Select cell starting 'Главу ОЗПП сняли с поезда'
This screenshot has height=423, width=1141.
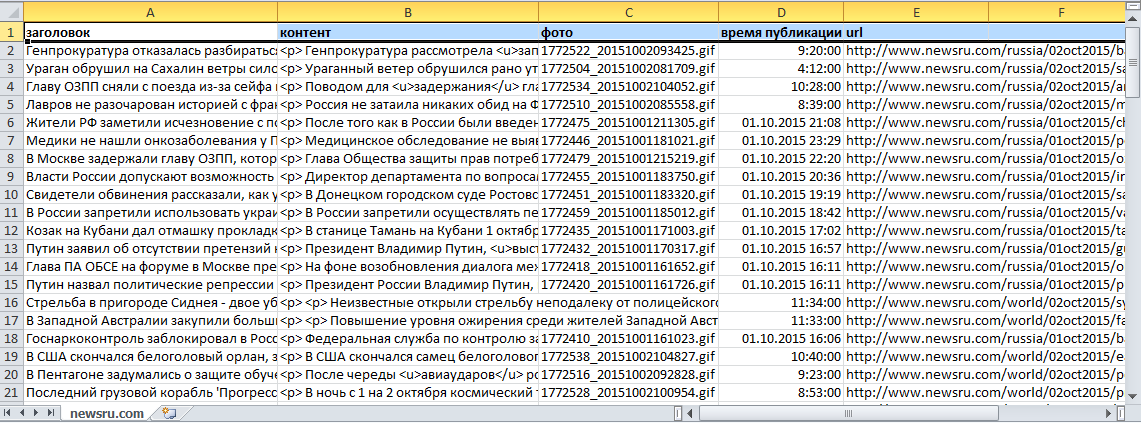(x=151, y=87)
